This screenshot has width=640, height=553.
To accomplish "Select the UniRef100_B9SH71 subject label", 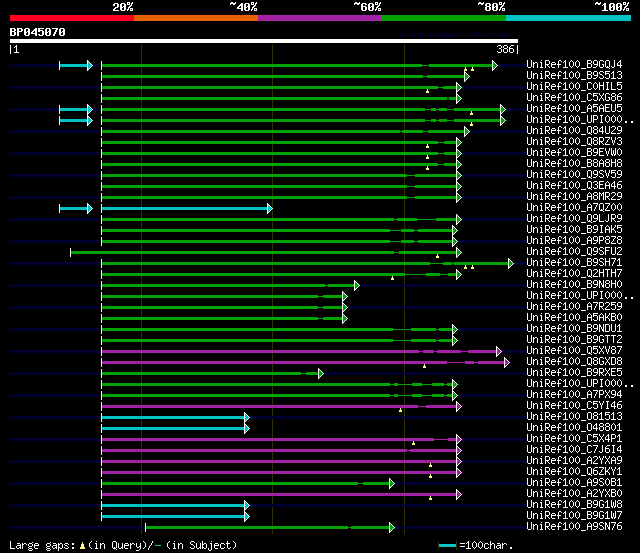I will (x=574, y=263).
